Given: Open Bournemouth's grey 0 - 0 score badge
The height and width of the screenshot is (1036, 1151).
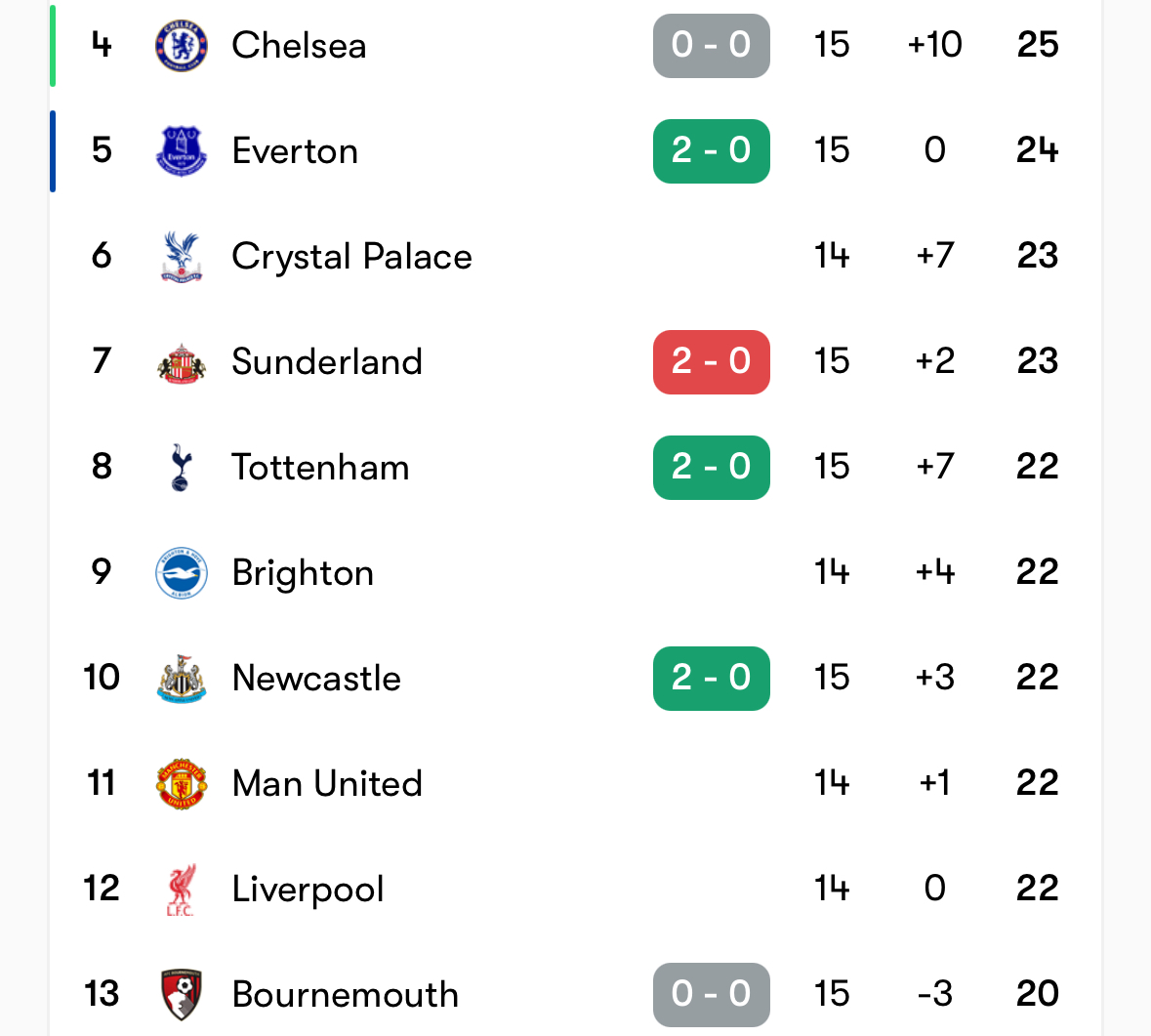Looking at the screenshot, I should pos(711,994).
